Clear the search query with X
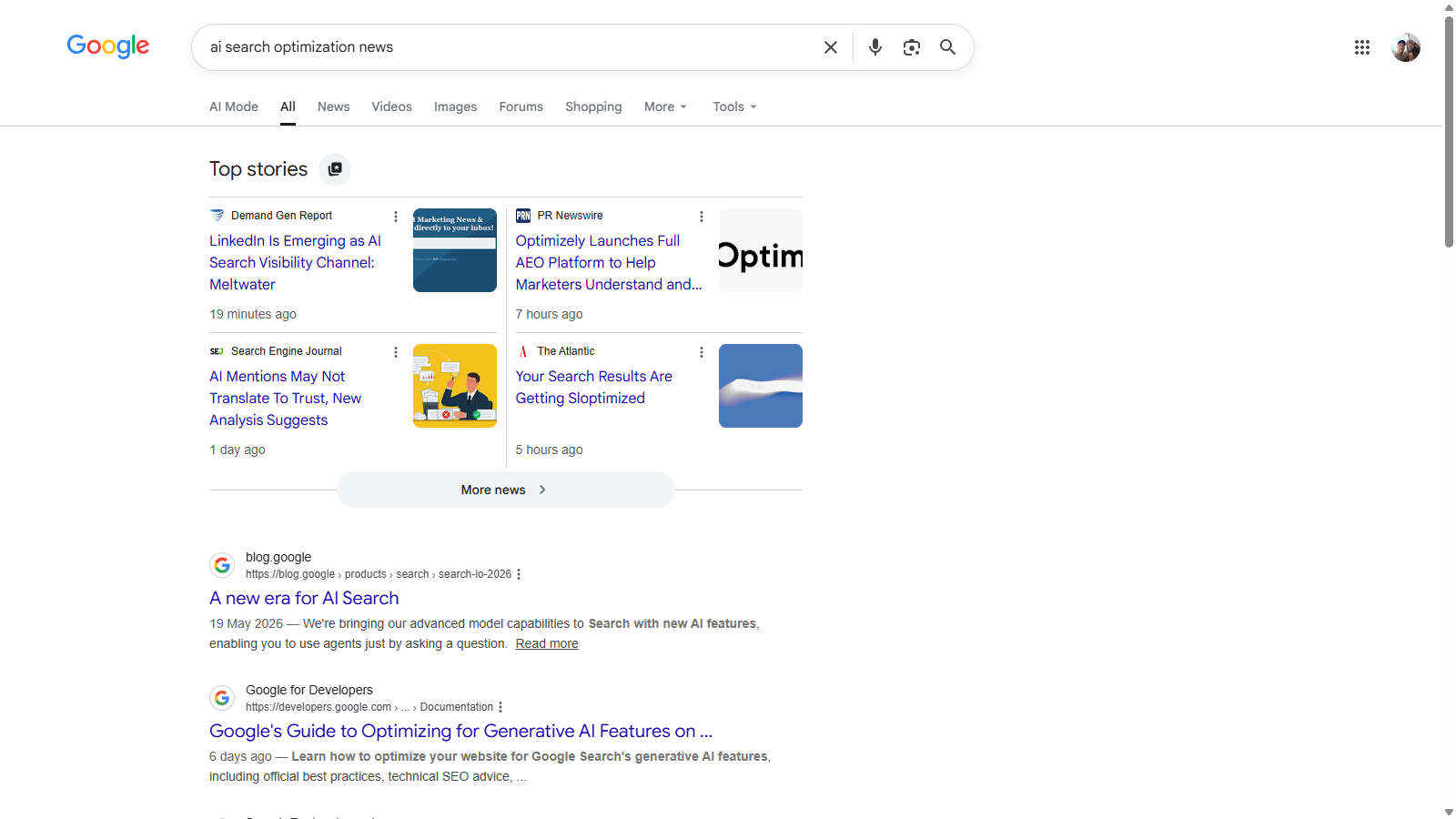The width and height of the screenshot is (1456, 819). click(x=830, y=47)
